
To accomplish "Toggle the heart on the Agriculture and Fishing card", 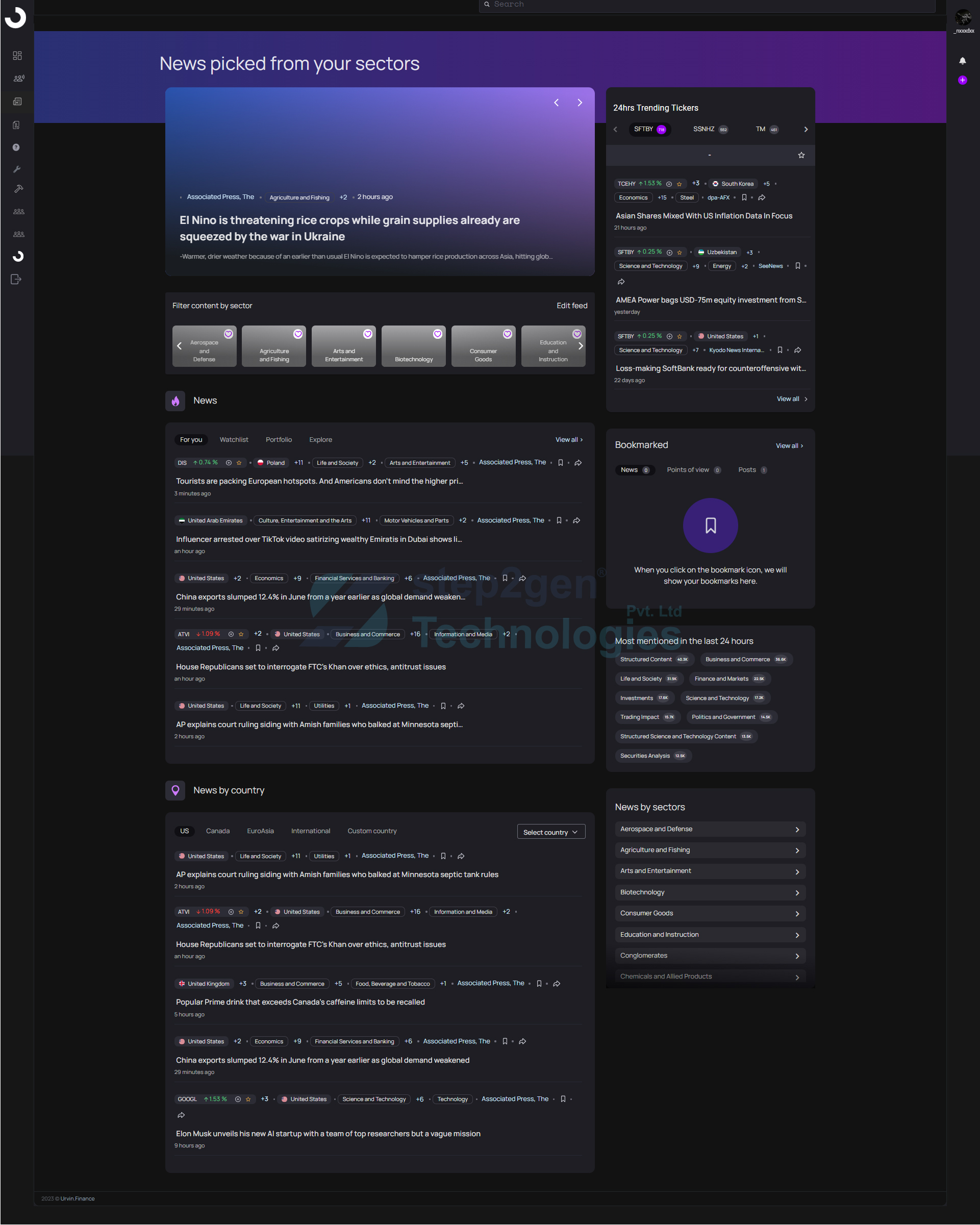I will [x=298, y=334].
